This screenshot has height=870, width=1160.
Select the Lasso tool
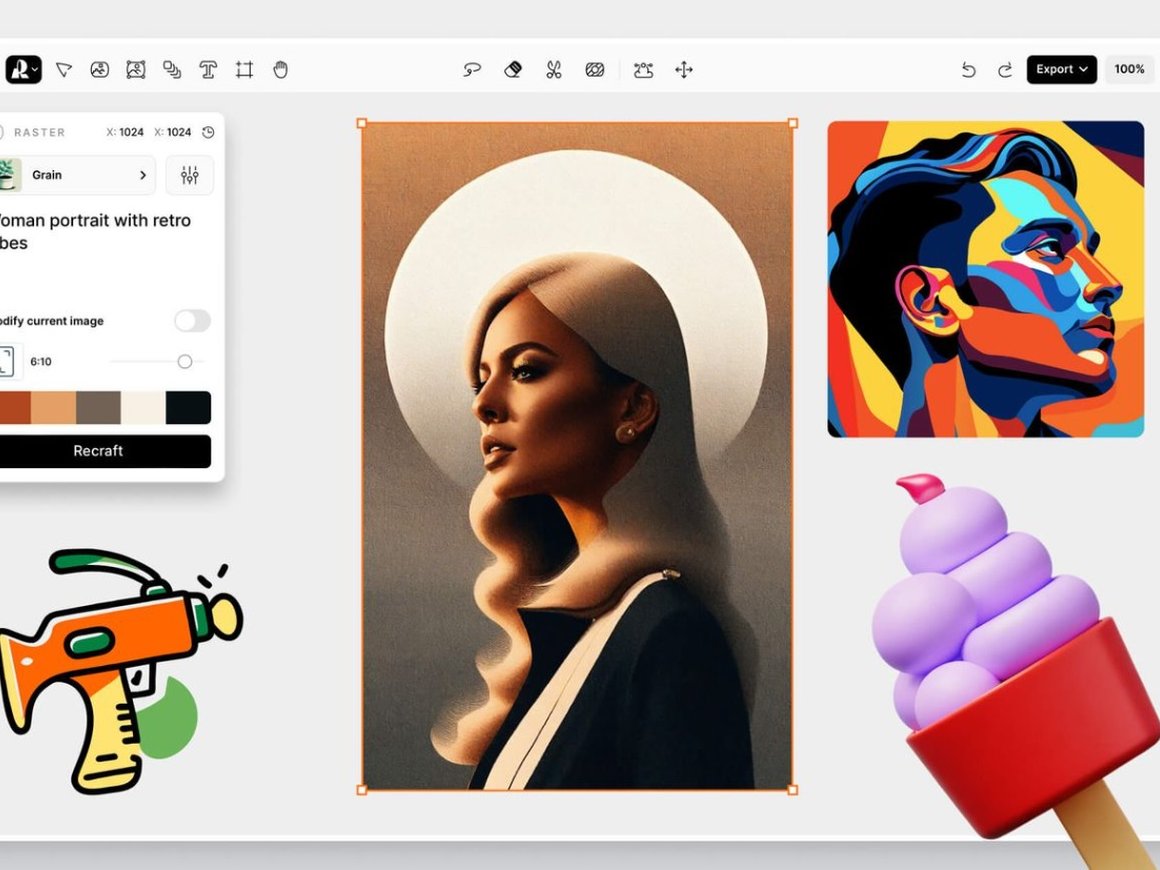(x=472, y=70)
